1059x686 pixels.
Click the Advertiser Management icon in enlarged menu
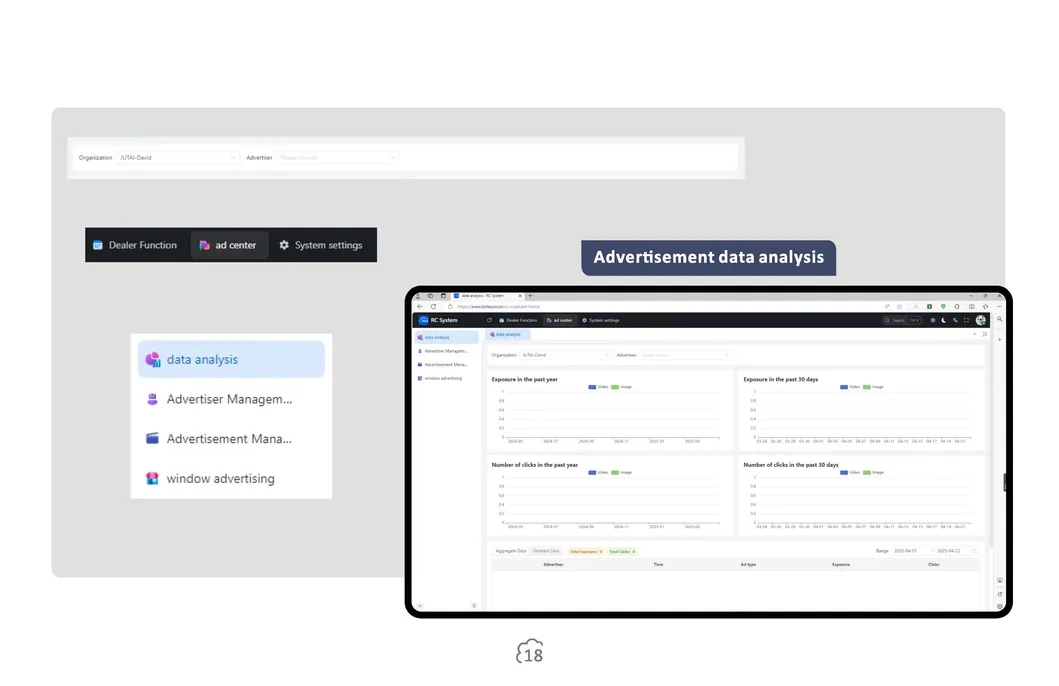coord(153,399)
